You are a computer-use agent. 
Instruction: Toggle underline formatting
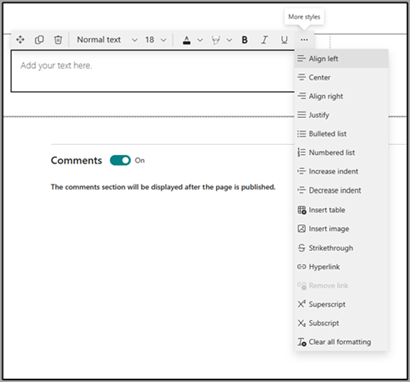point(284,40)
